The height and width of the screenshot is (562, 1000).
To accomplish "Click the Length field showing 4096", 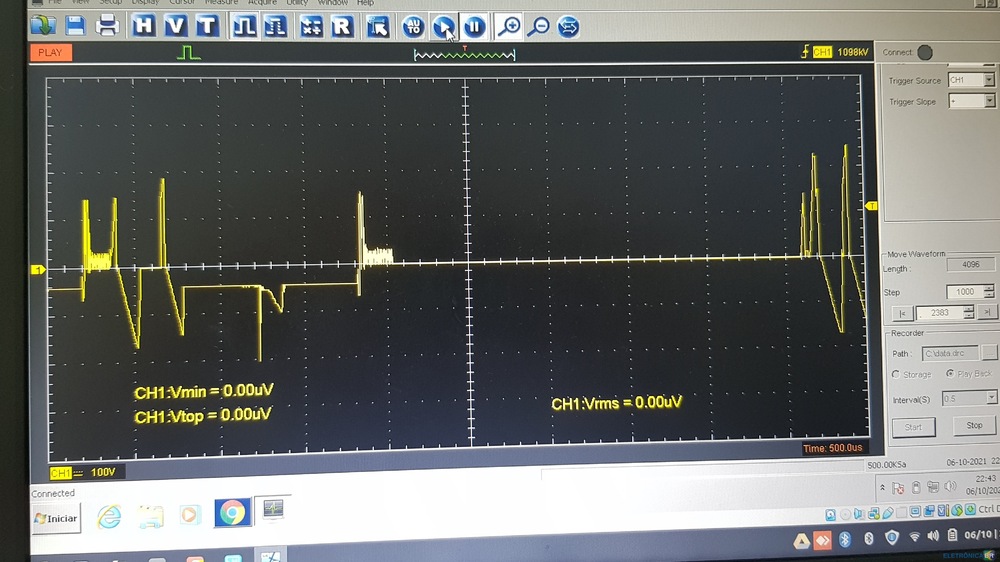I will [970, 264].
